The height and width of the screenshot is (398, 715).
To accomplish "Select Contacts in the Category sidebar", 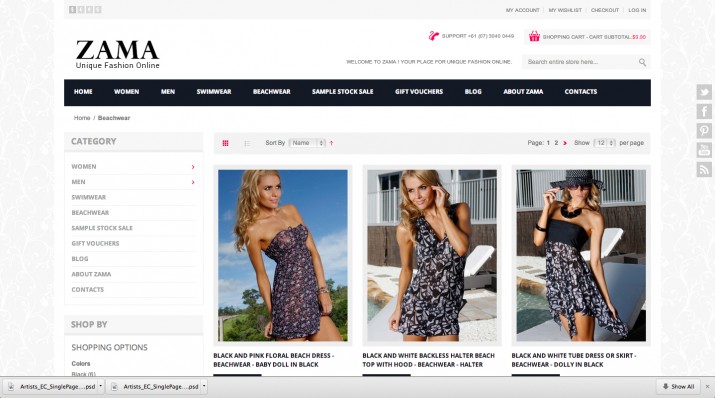I will pyautogui.click(x=88, y=290).
